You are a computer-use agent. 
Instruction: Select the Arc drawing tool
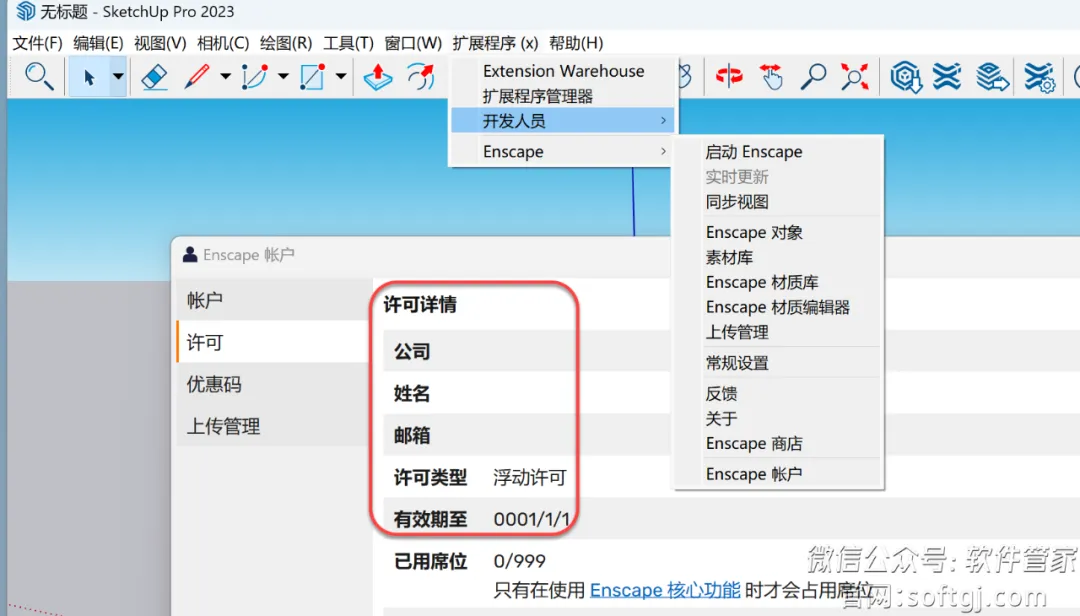[x=255, y=76]
